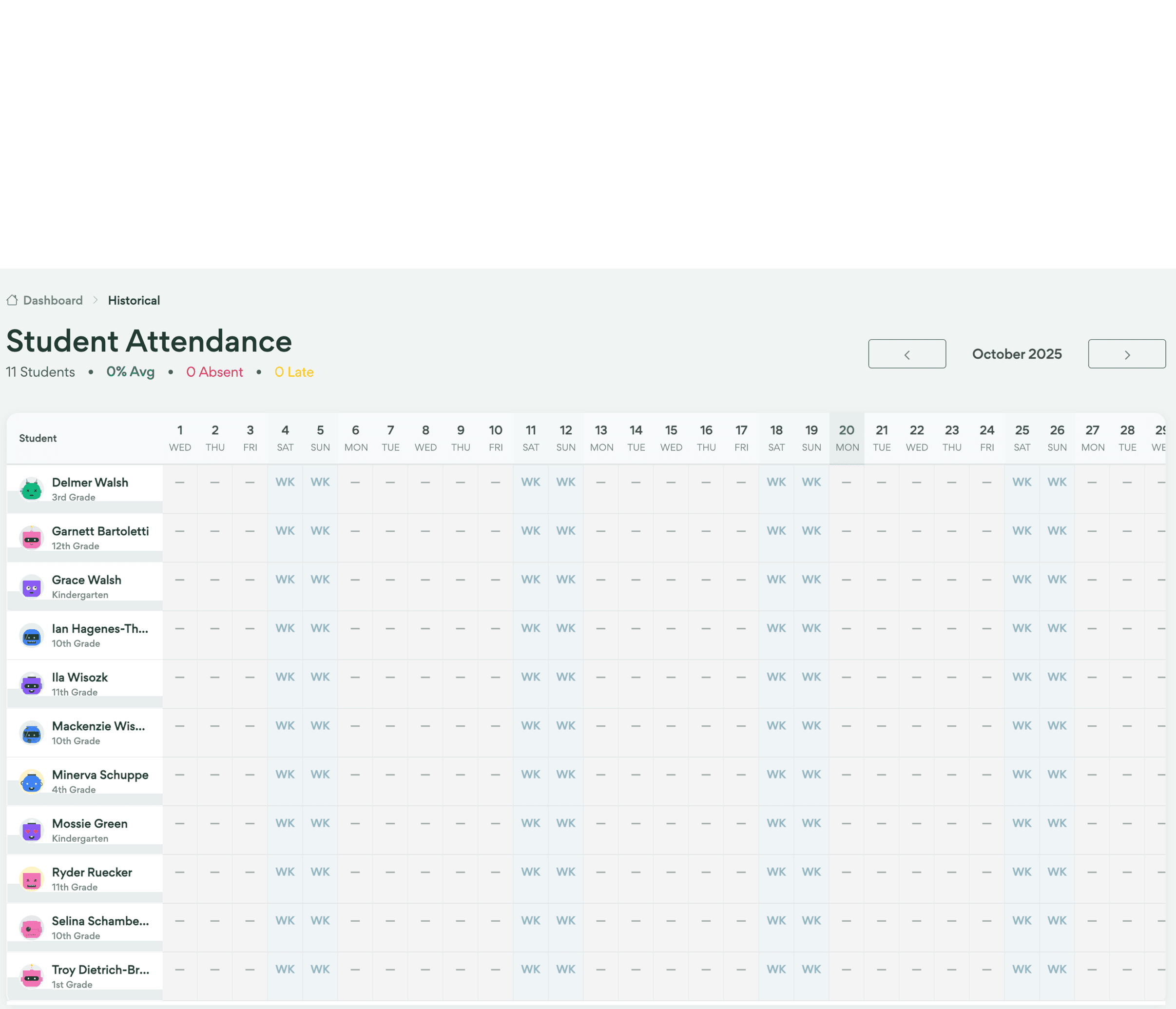Viewport: 1176px width, 1009px height.
Task: Click Minerva Schuppe's blue robot avatar
Action: coord(32,782)
